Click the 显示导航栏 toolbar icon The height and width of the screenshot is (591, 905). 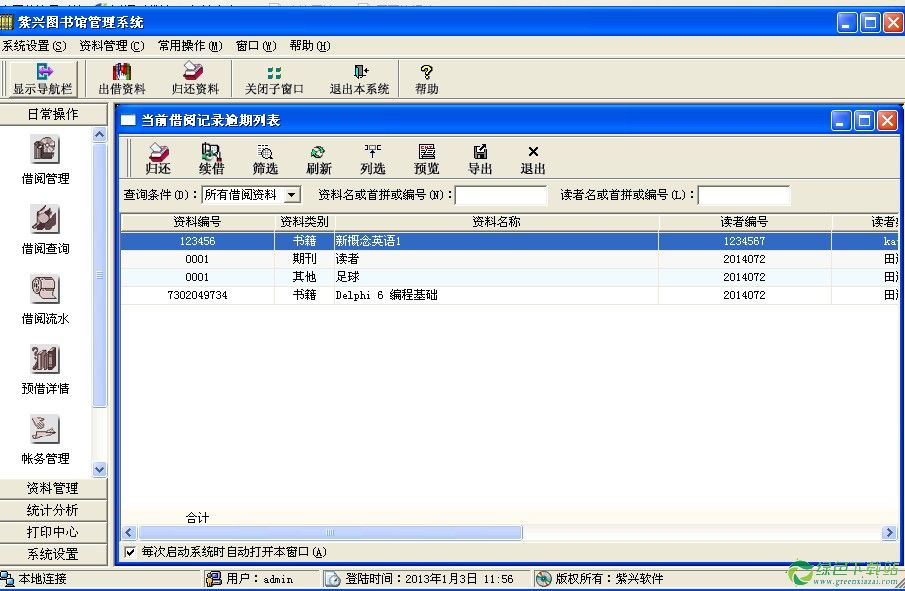tap(43, 79)
